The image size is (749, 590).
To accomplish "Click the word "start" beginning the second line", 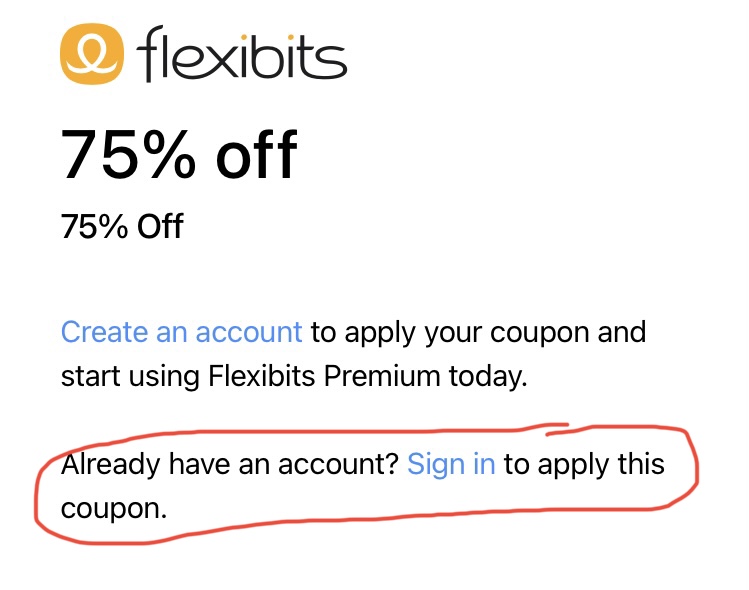I will [x=90, y=377].
